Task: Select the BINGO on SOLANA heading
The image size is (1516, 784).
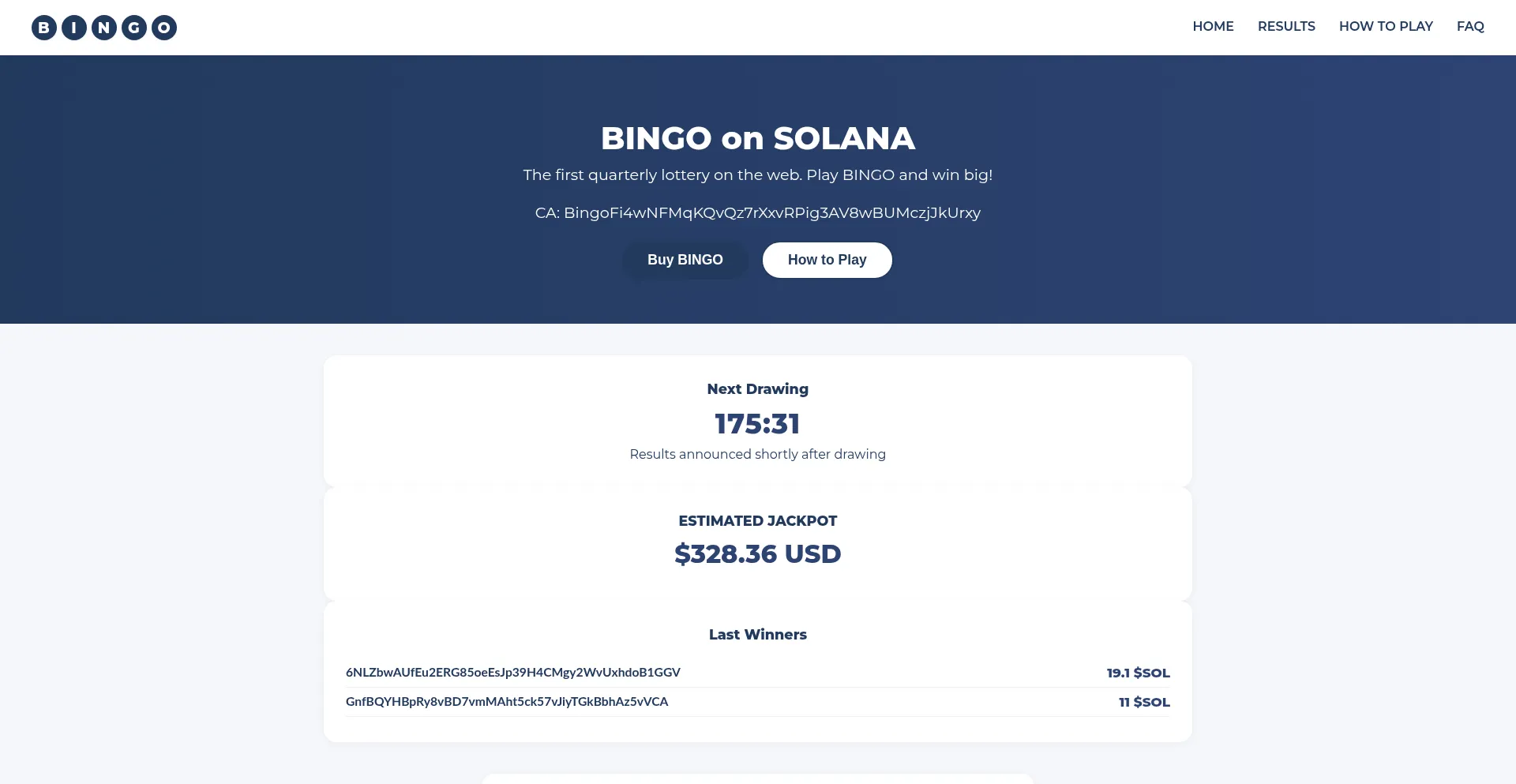Action: coord(758,139)
